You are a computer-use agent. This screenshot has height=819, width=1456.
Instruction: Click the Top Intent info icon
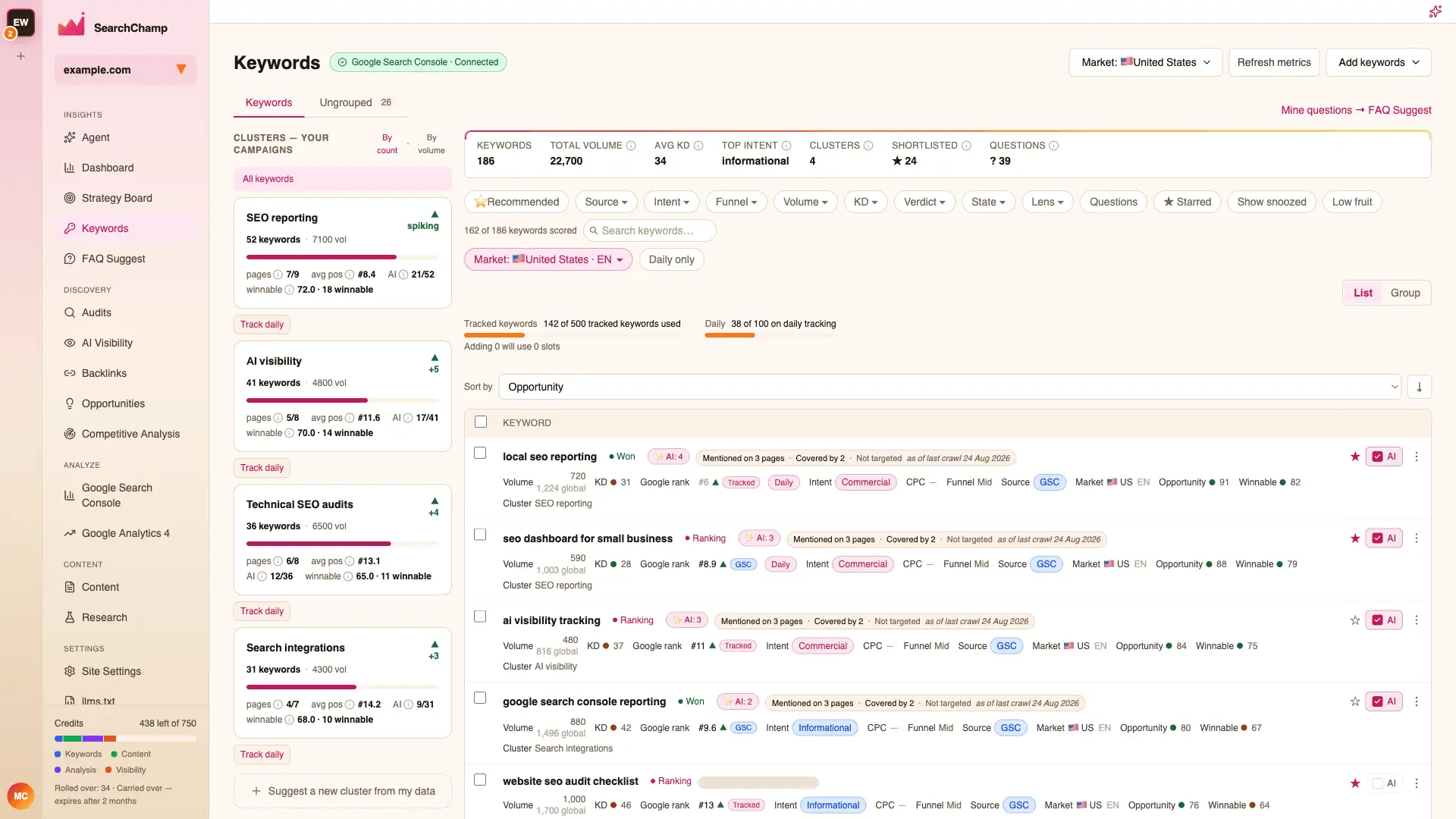pos(786,146)
